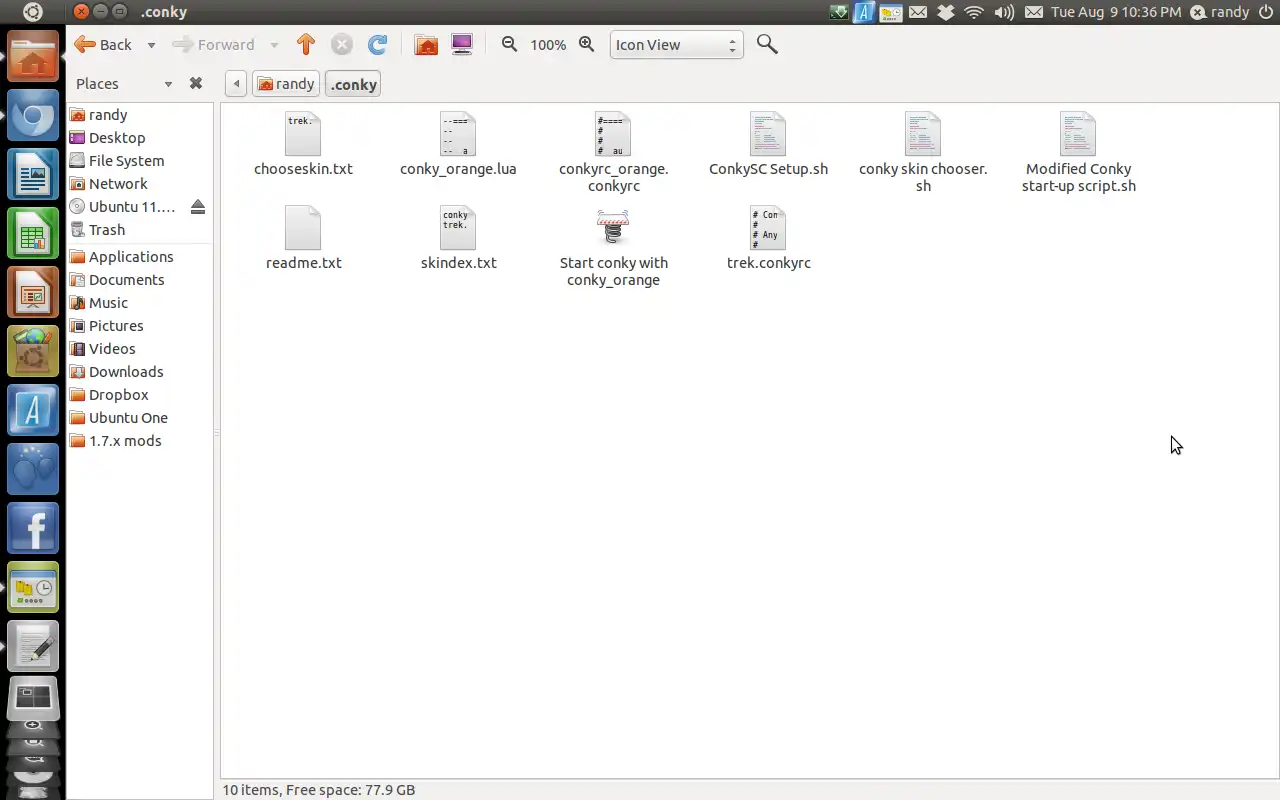Reset zoom via the 100% label
1280x800 pixels.
[x=548, y=45]
